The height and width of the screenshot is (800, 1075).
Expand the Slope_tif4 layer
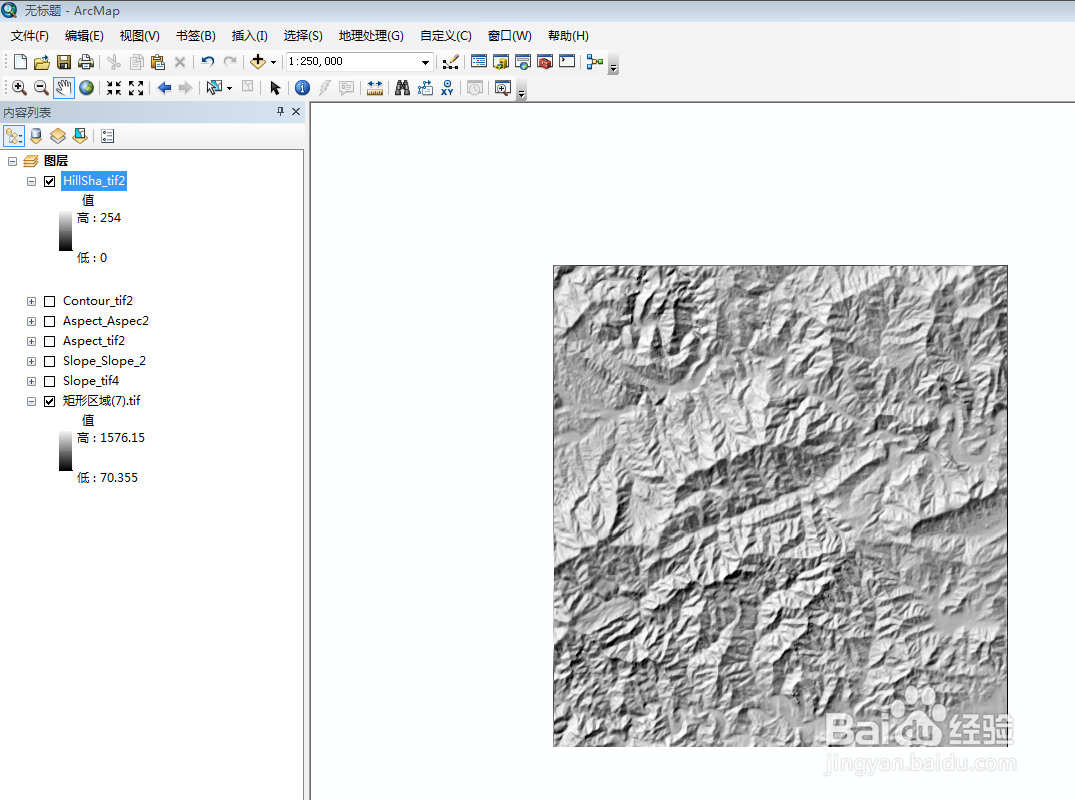click(32, 381)
